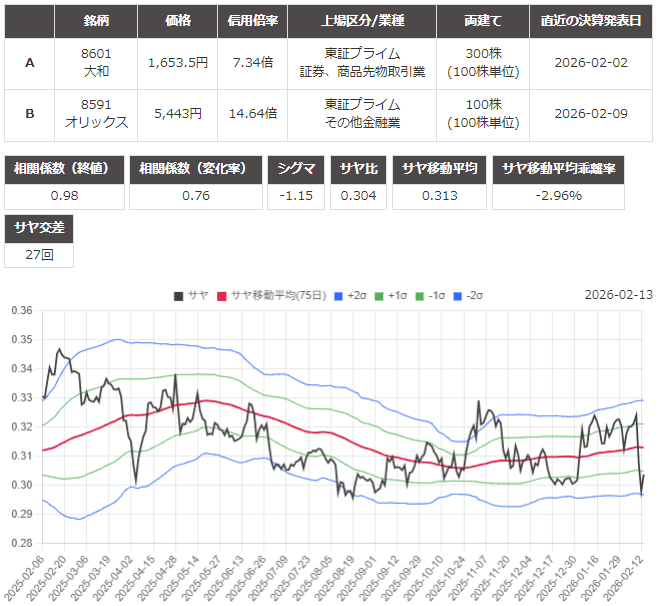The height and width of the screenshot is (606, 659).
Task: Click the 信用倍率 column header
Action: click(253, 21)
